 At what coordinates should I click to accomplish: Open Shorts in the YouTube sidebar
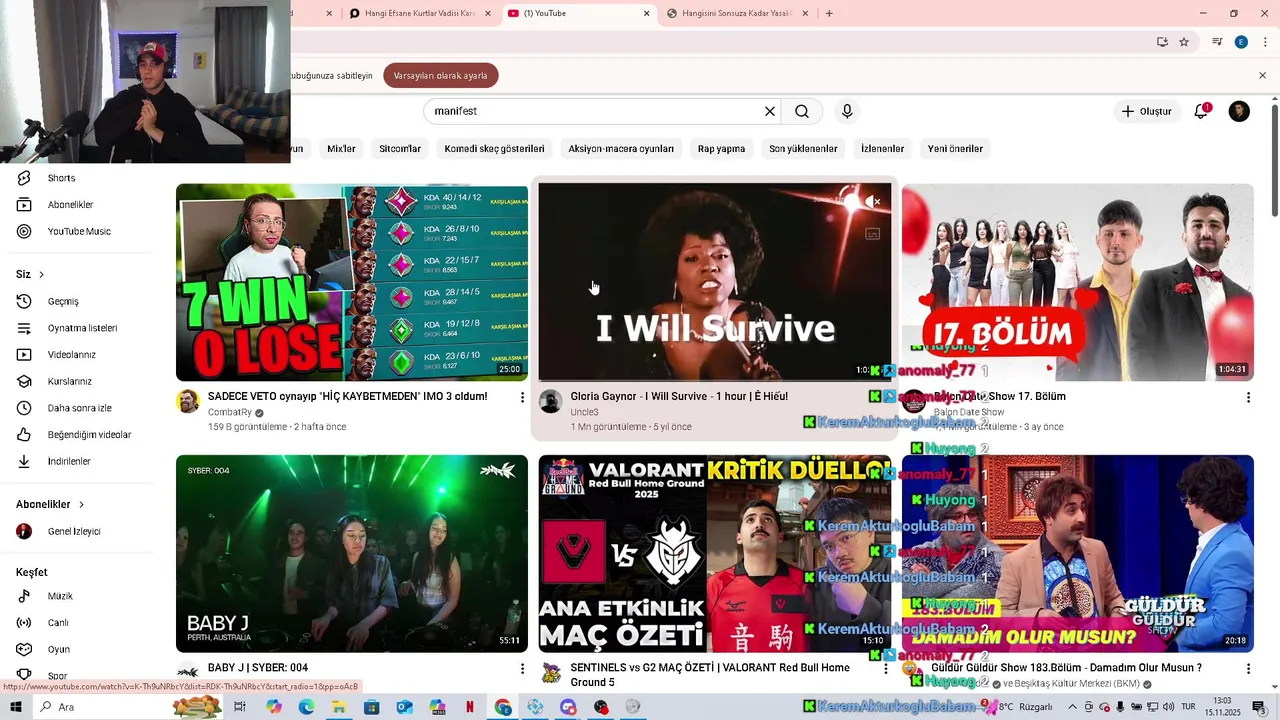(61, 178)
